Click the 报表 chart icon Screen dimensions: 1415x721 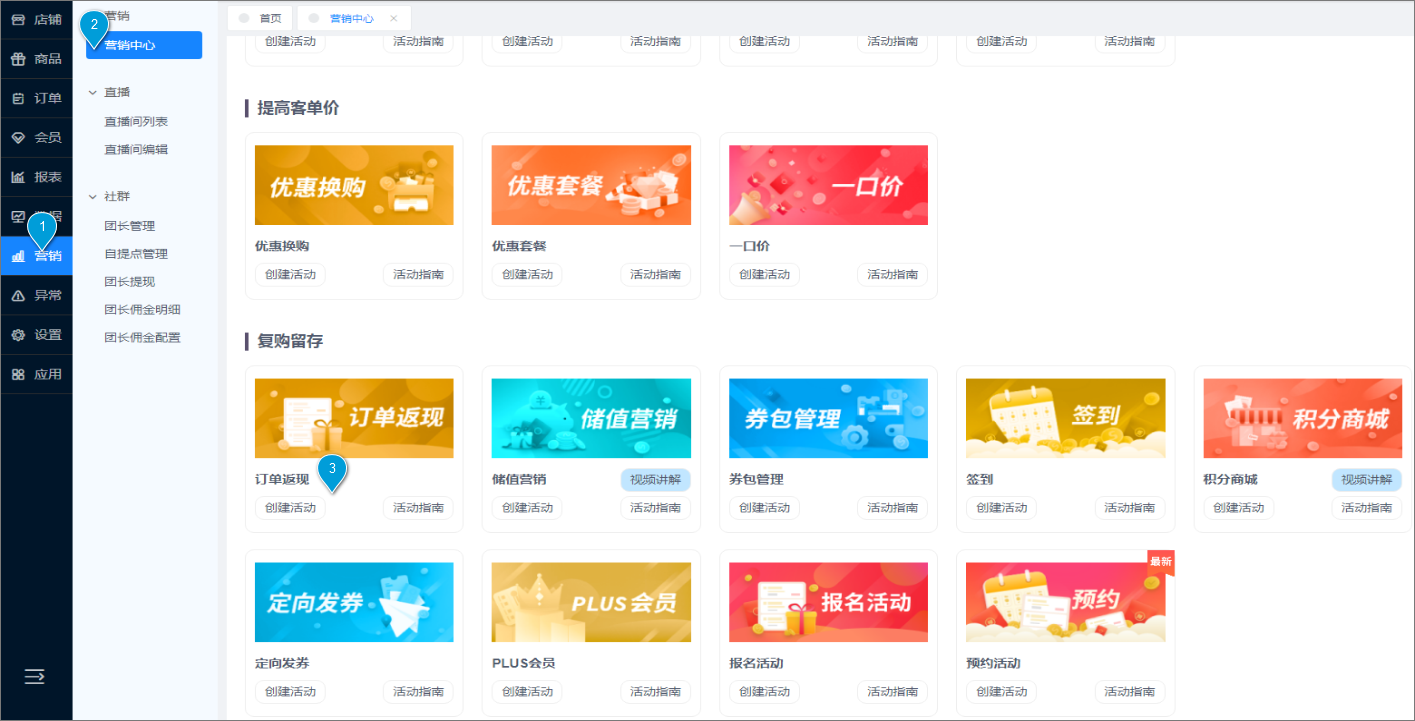18,177
